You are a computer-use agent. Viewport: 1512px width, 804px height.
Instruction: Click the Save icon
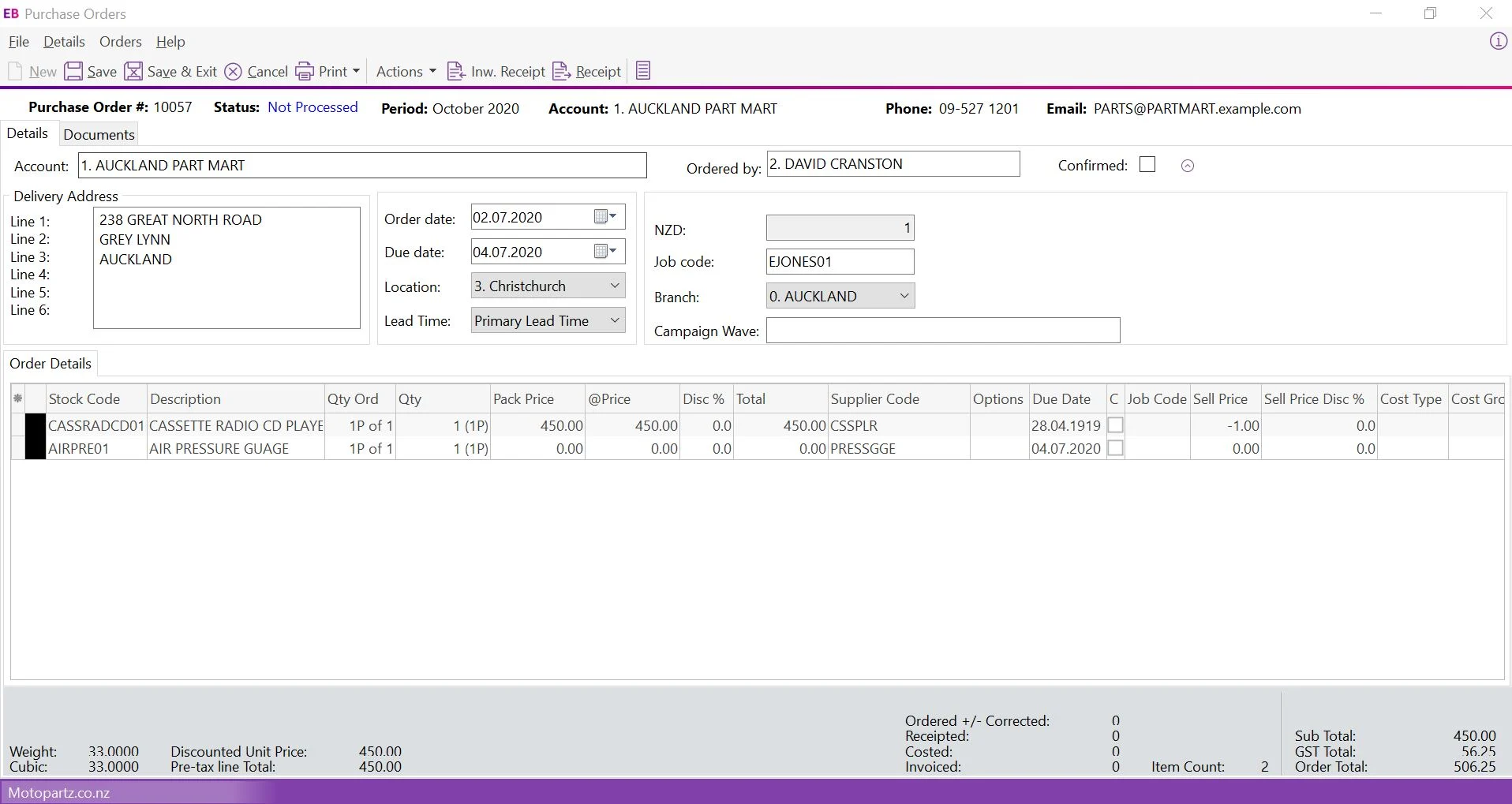[x=90, y=71]
